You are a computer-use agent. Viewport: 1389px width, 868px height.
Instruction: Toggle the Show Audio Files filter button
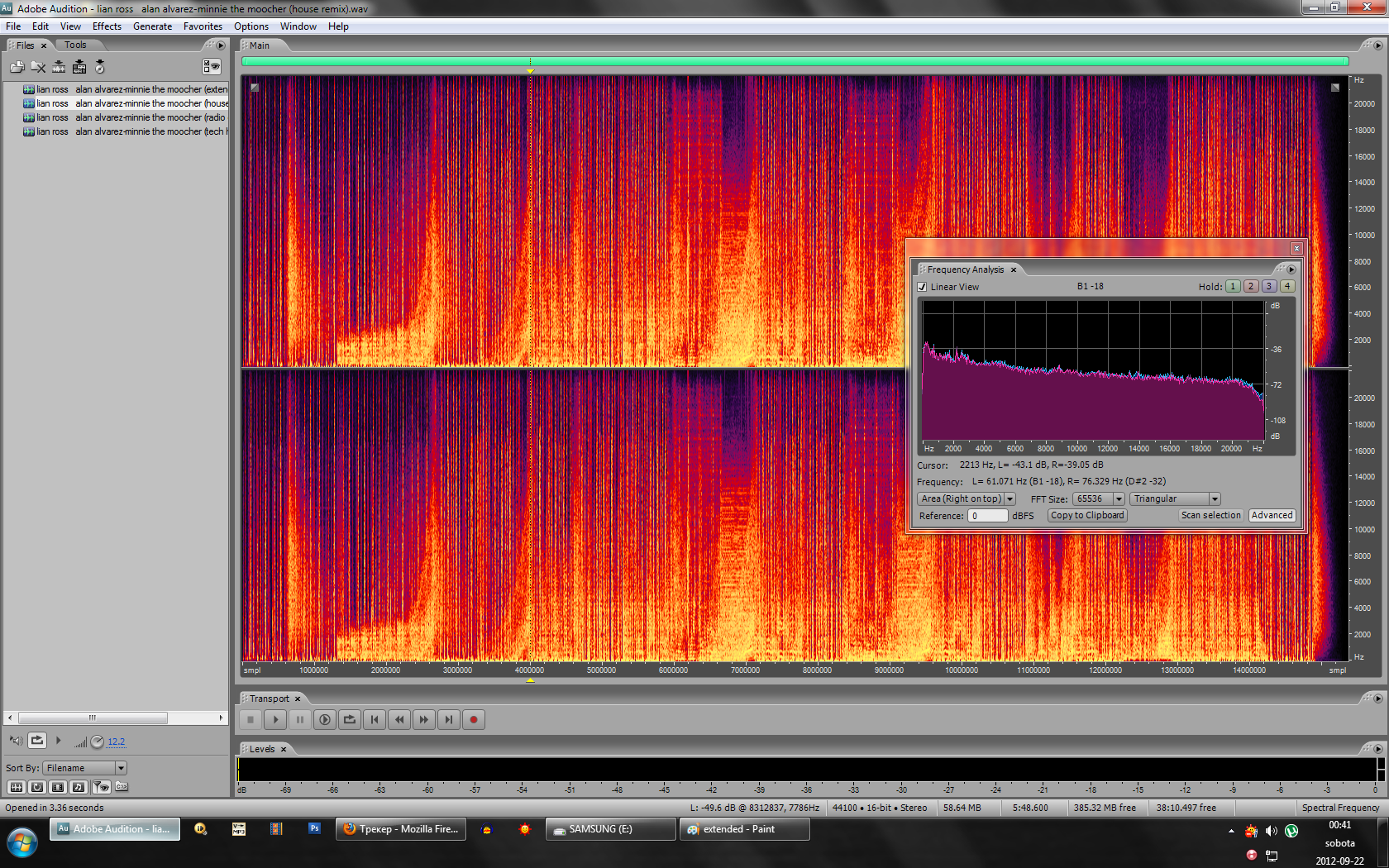point(16,787)
